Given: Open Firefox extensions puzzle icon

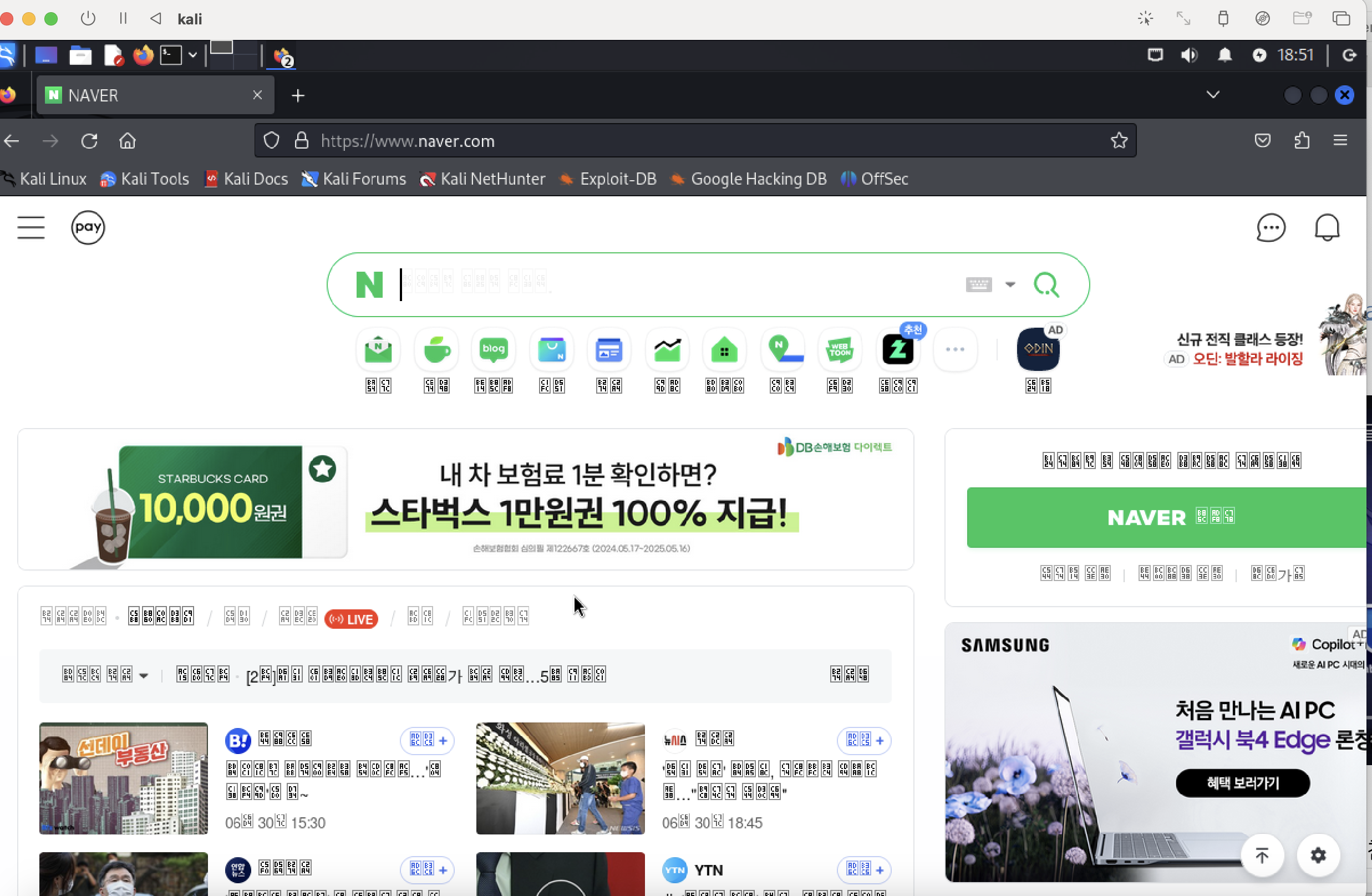Looking at the screenshot, I should point(1302,141).
